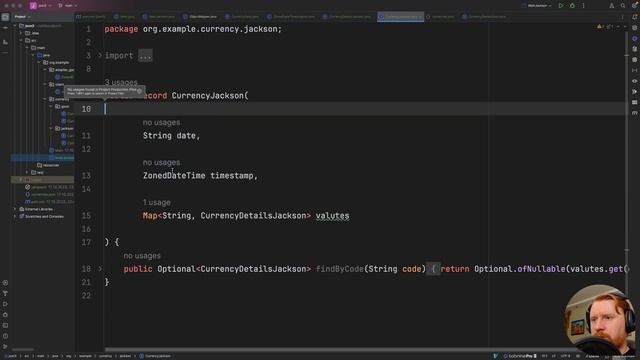
Task: Close the active CurrencyJackson.java tab
Action: [420, 17]
